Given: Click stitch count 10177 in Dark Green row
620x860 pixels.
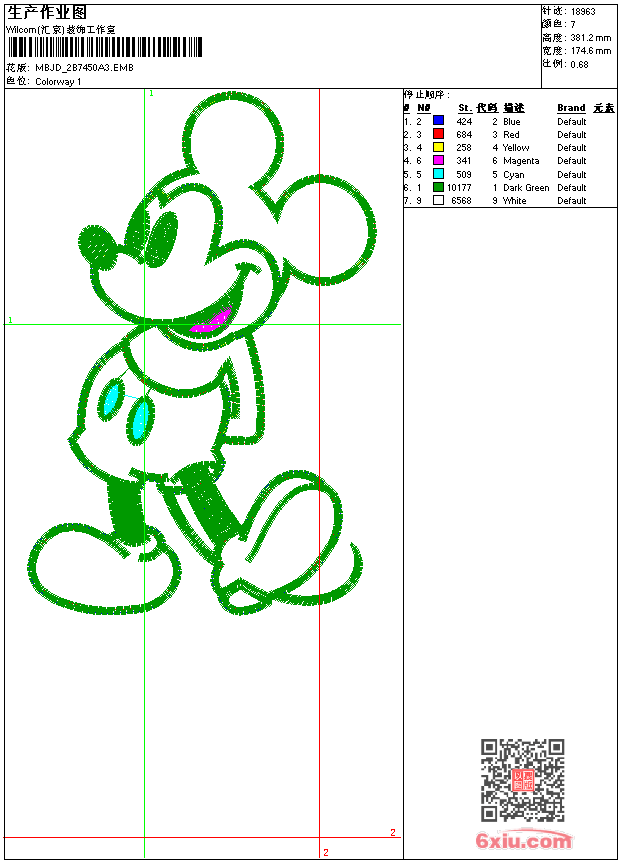Looking at the screenshot, I should click(459, 188).
